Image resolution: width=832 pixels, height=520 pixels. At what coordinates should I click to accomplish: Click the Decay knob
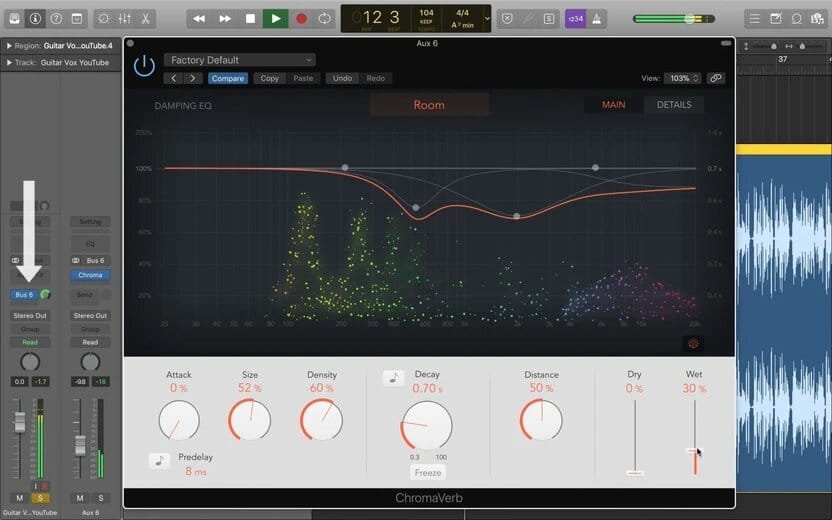coord(426,426)
